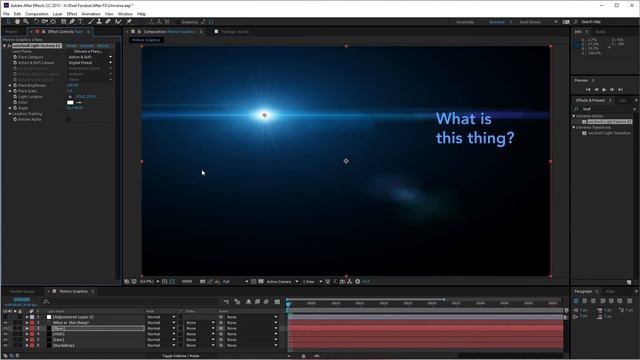The width and height of the screenshot is (640, 360).
Task: Open the 1 View layout dropdown
Action: (x=312, y=282)
